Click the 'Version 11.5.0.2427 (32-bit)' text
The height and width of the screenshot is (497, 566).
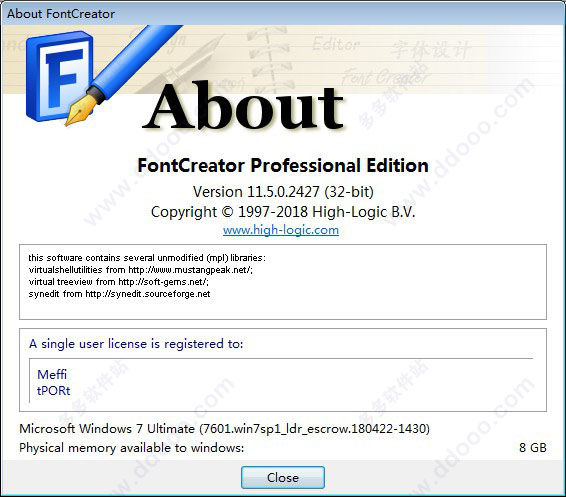(x=283, y=191)
